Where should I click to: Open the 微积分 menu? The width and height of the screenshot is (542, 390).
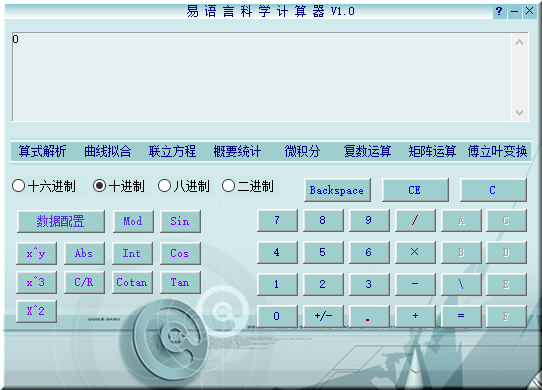[302, 151]
